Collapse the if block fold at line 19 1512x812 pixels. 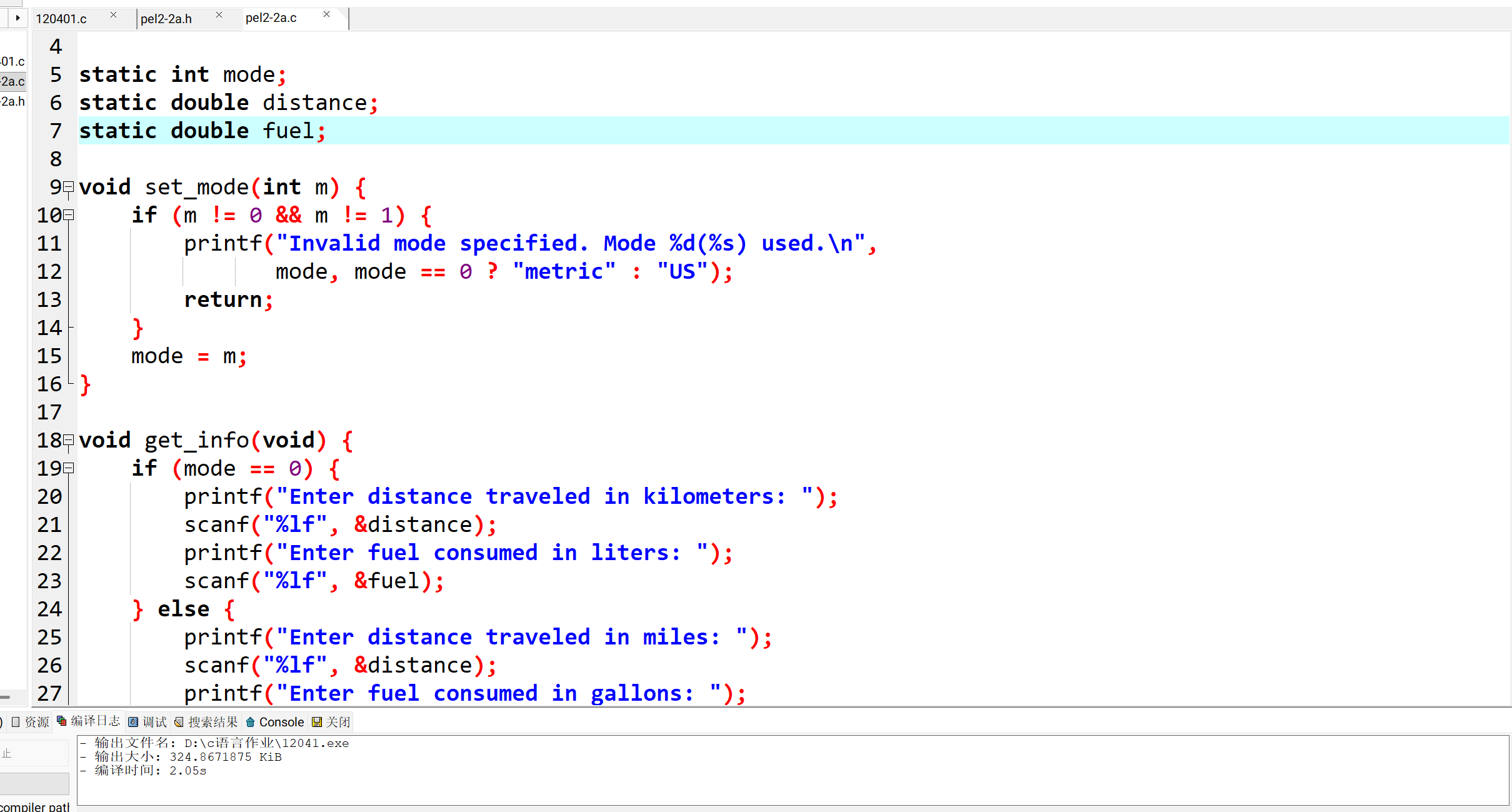point(69,468)
